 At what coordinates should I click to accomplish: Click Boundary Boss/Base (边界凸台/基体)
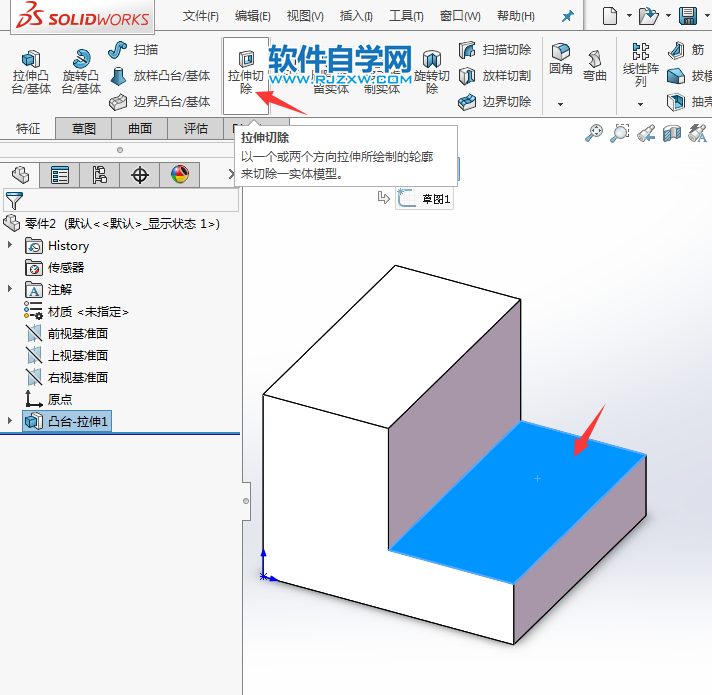(160, 102)
